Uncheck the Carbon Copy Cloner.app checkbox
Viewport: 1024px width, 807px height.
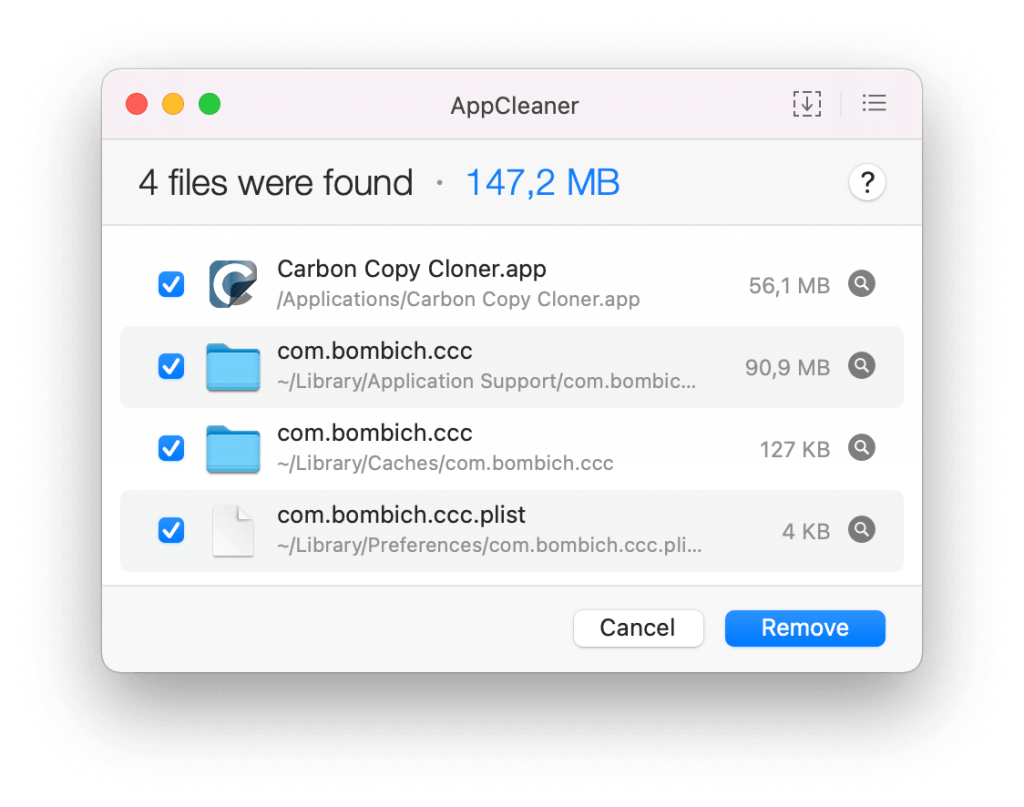171,285
